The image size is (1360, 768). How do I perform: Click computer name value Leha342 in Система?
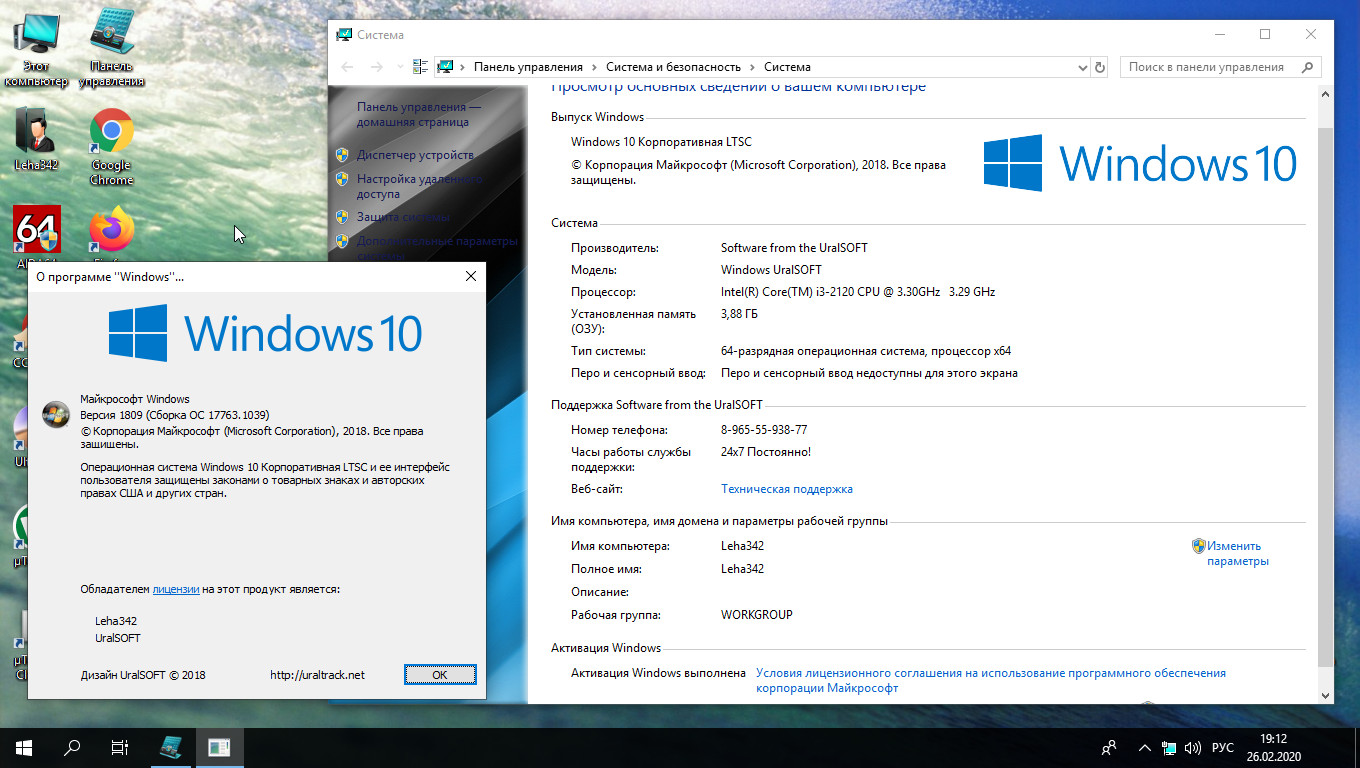pos(742,546)
